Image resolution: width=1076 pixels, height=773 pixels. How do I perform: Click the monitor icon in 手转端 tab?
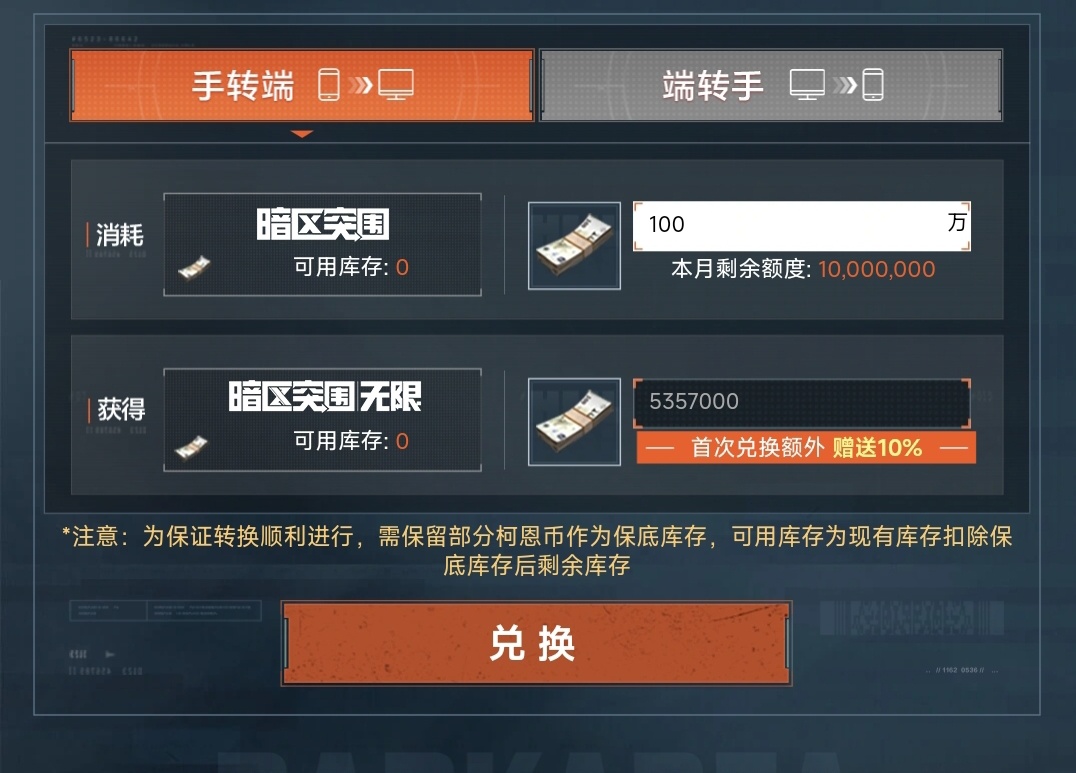tap(396, 85)
